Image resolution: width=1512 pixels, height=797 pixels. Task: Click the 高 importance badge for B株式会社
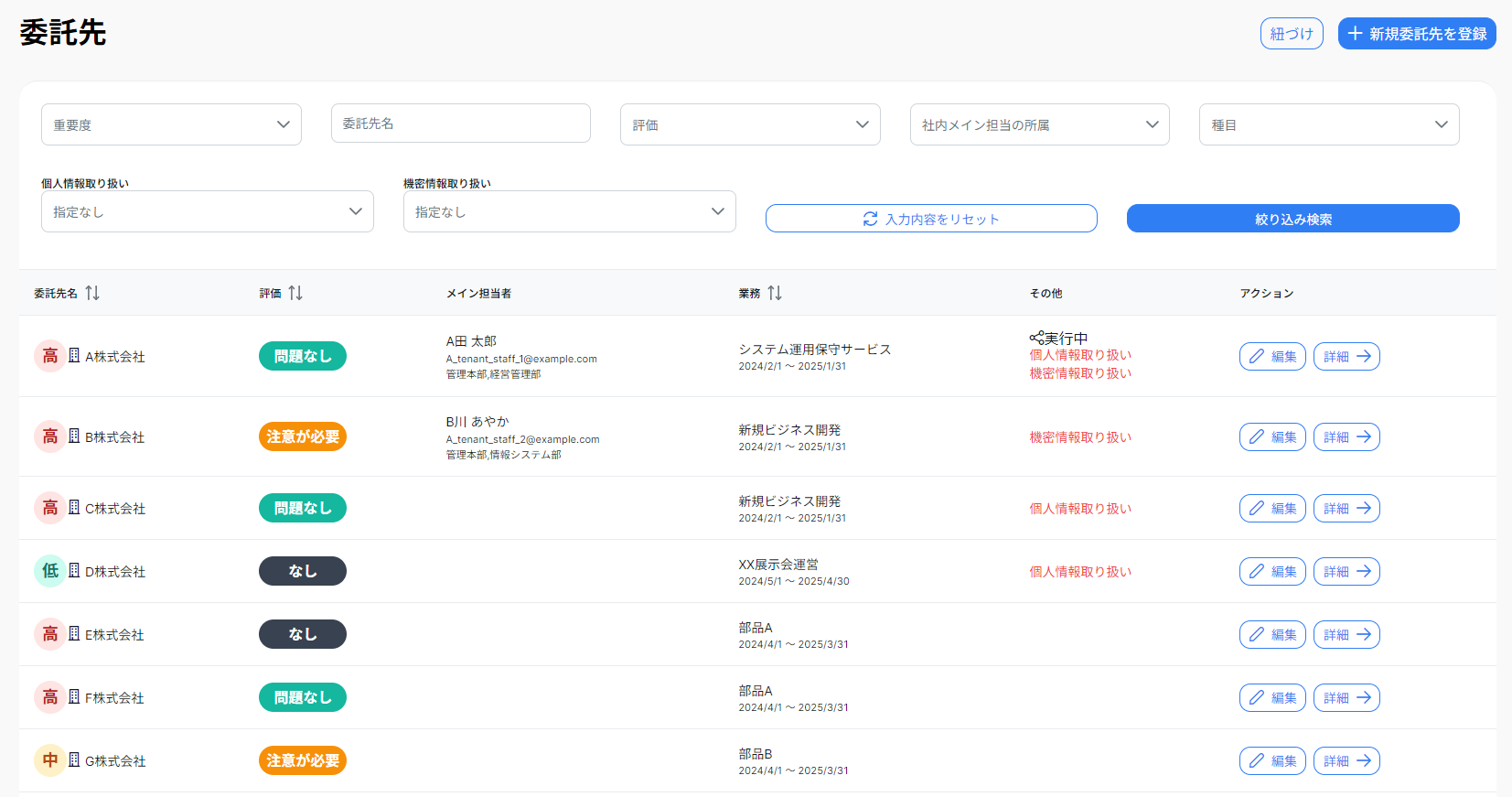[49, 436]
